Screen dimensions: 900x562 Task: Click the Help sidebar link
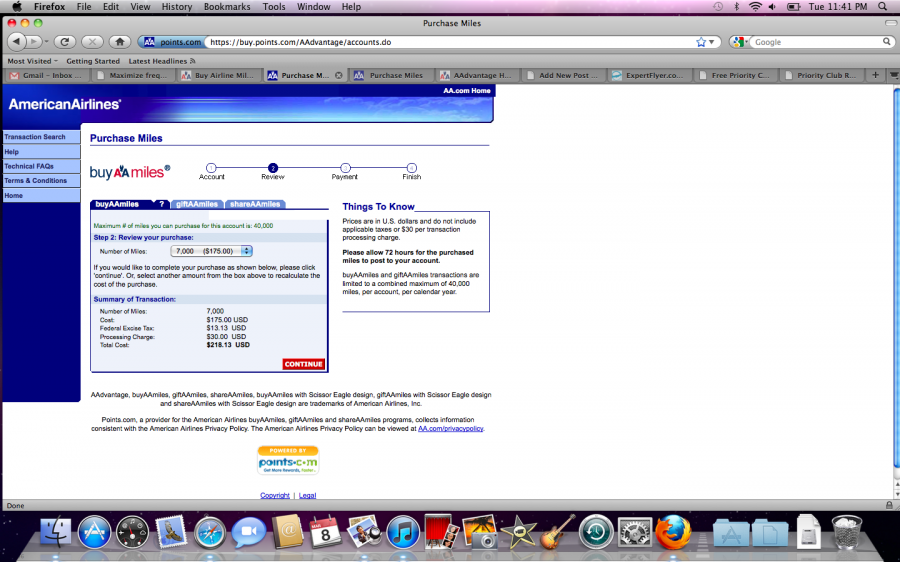(41, 152)
